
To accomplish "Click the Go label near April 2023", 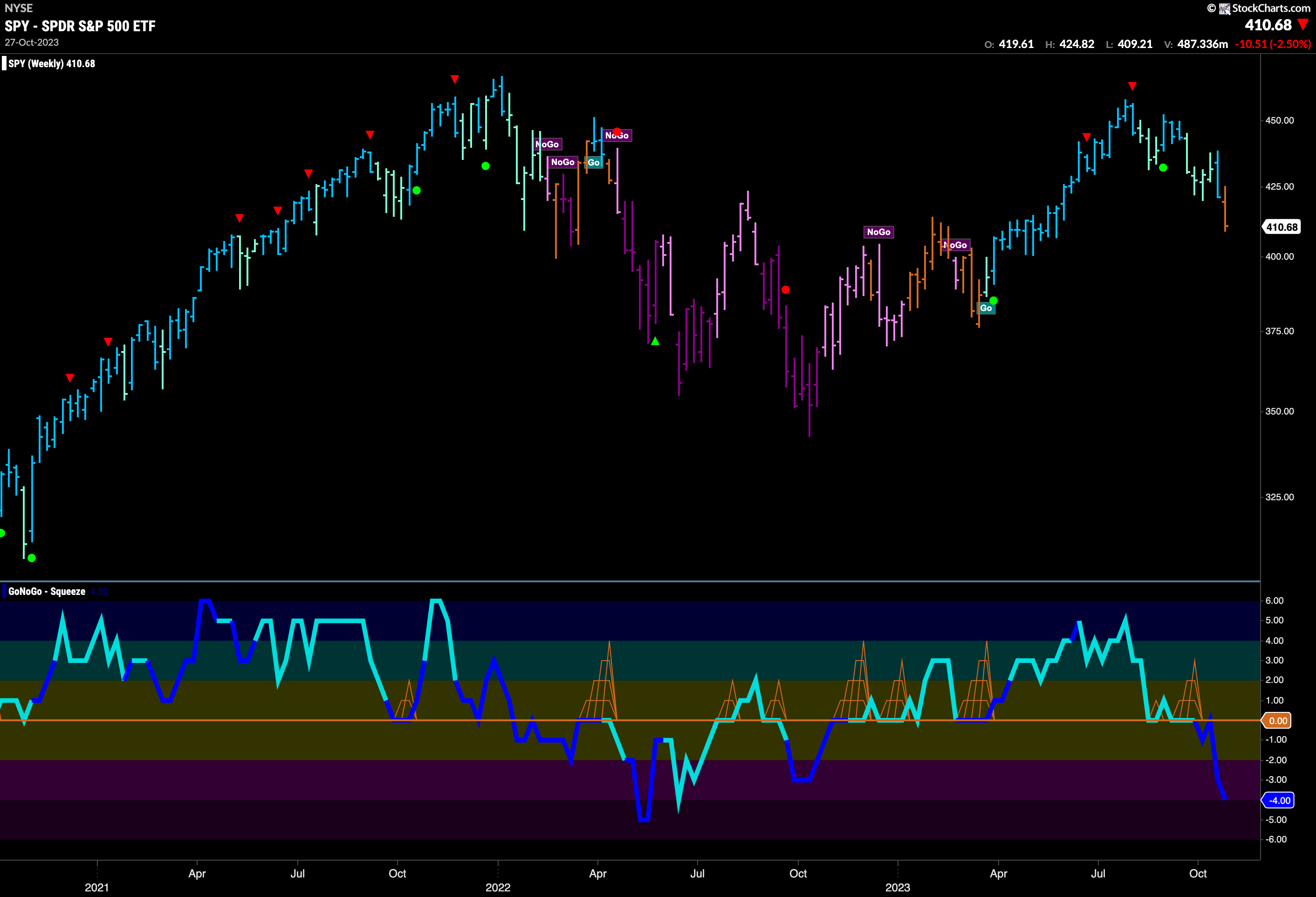I will [986, 308].
